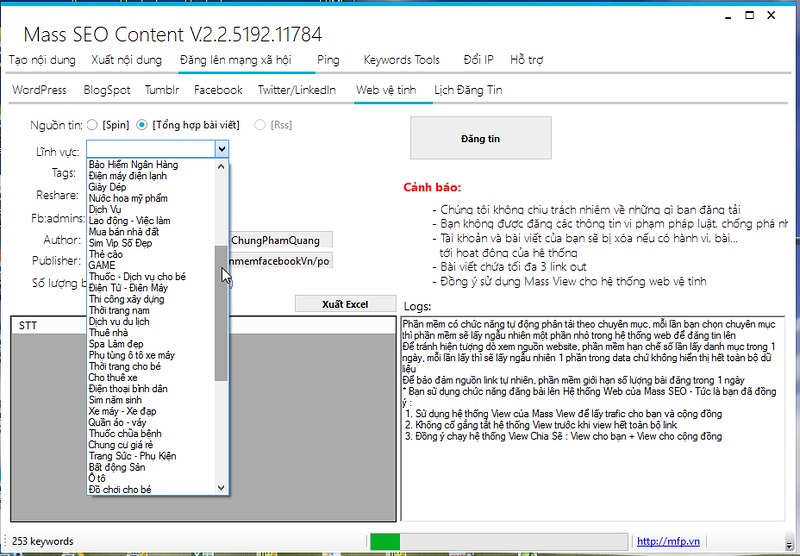This screenshot has width=800, height=556.
Task: Select Thuê nhà option
Action: (109, 333)
